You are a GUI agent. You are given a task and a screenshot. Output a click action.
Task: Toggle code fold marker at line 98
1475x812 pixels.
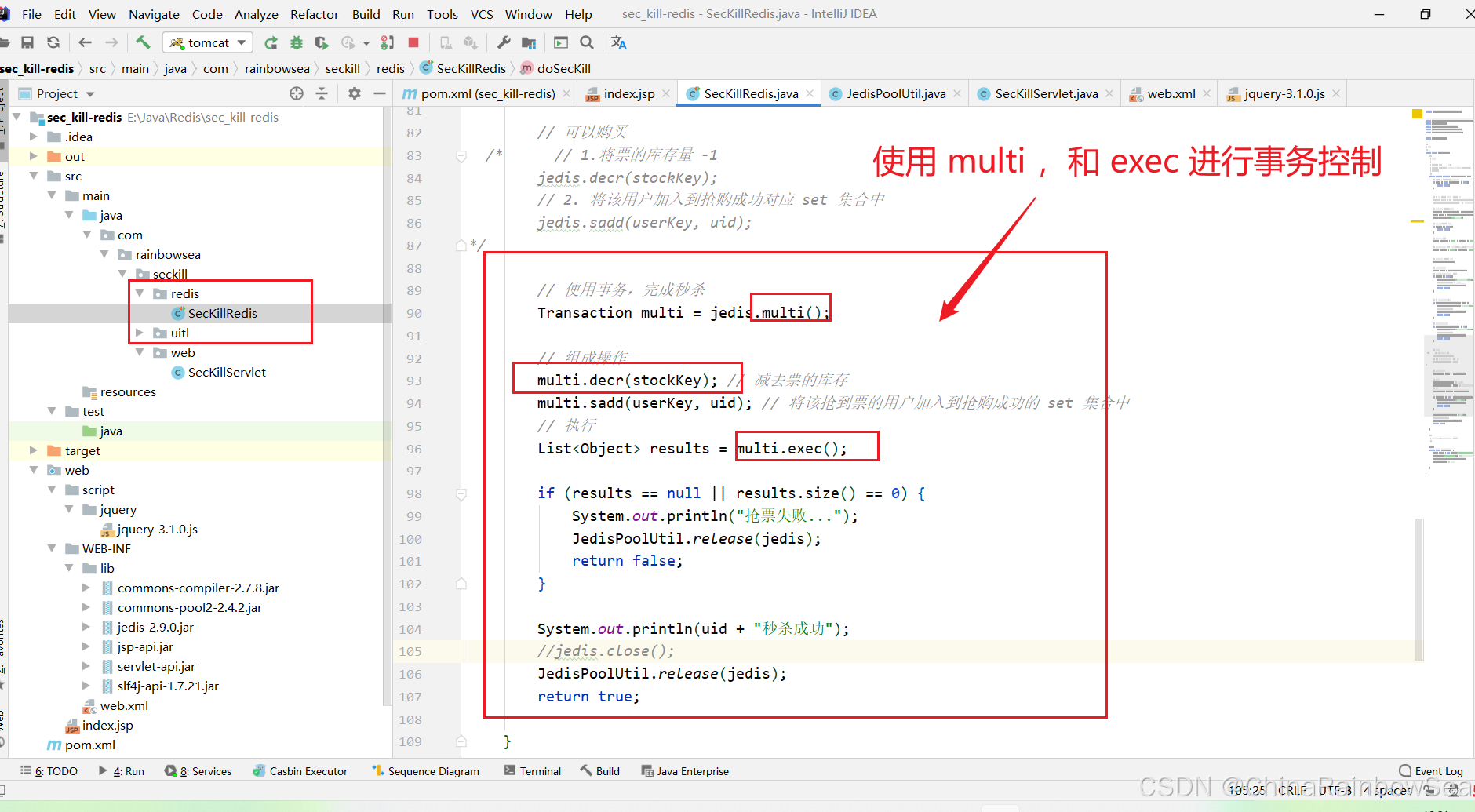pyautogui.click(x=461, y=493)
